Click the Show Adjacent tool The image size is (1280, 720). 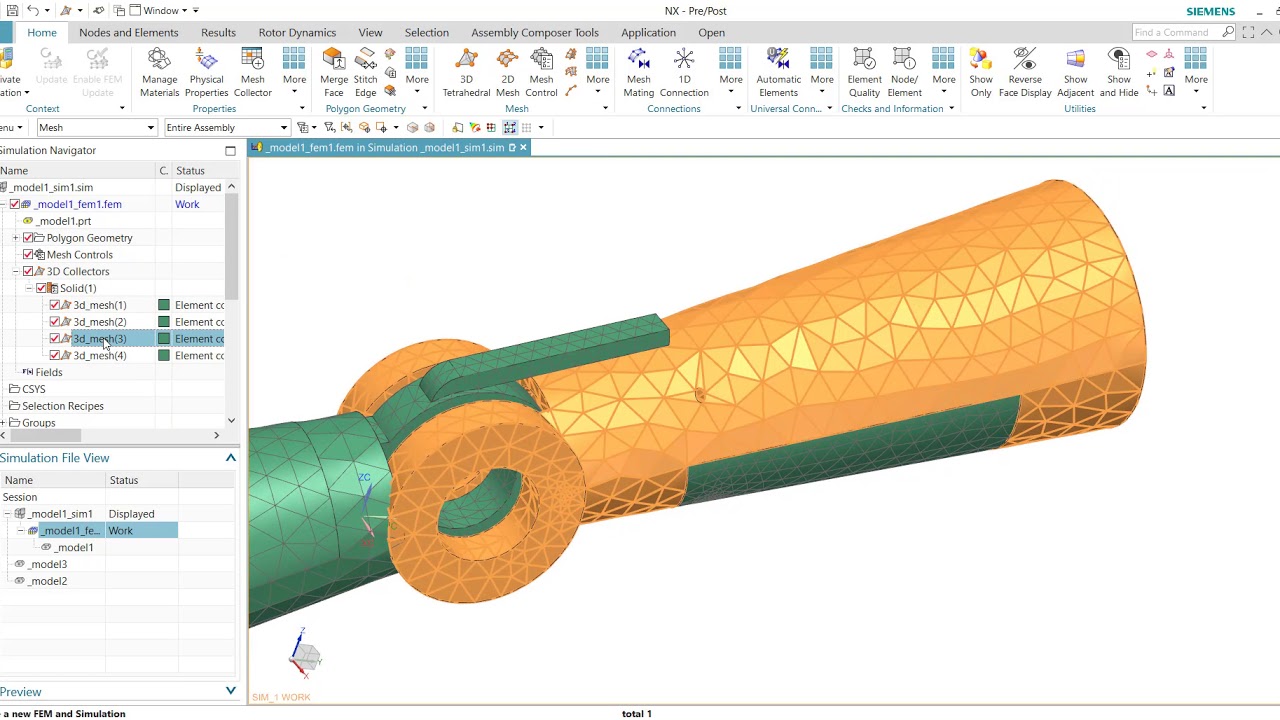tap(1075, 72)
